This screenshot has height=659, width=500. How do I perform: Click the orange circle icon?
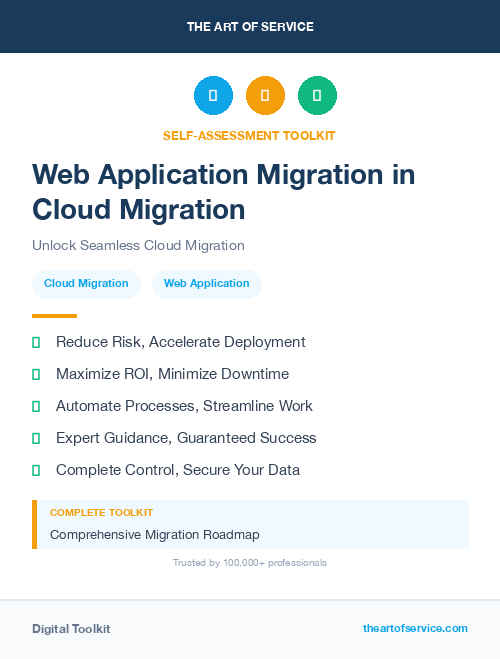(265, 95)
